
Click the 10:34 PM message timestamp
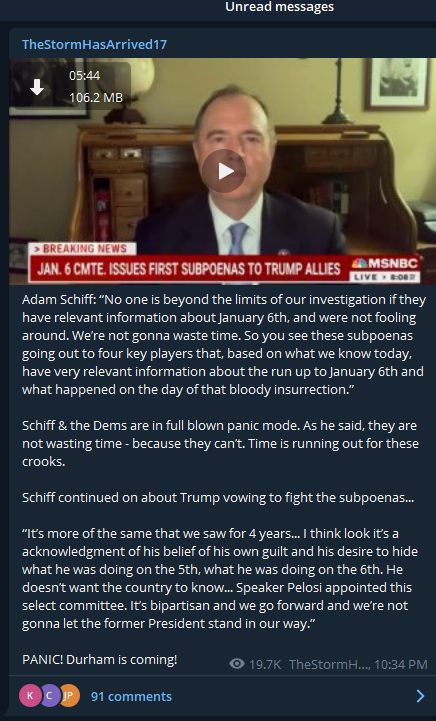coord(401,664)
